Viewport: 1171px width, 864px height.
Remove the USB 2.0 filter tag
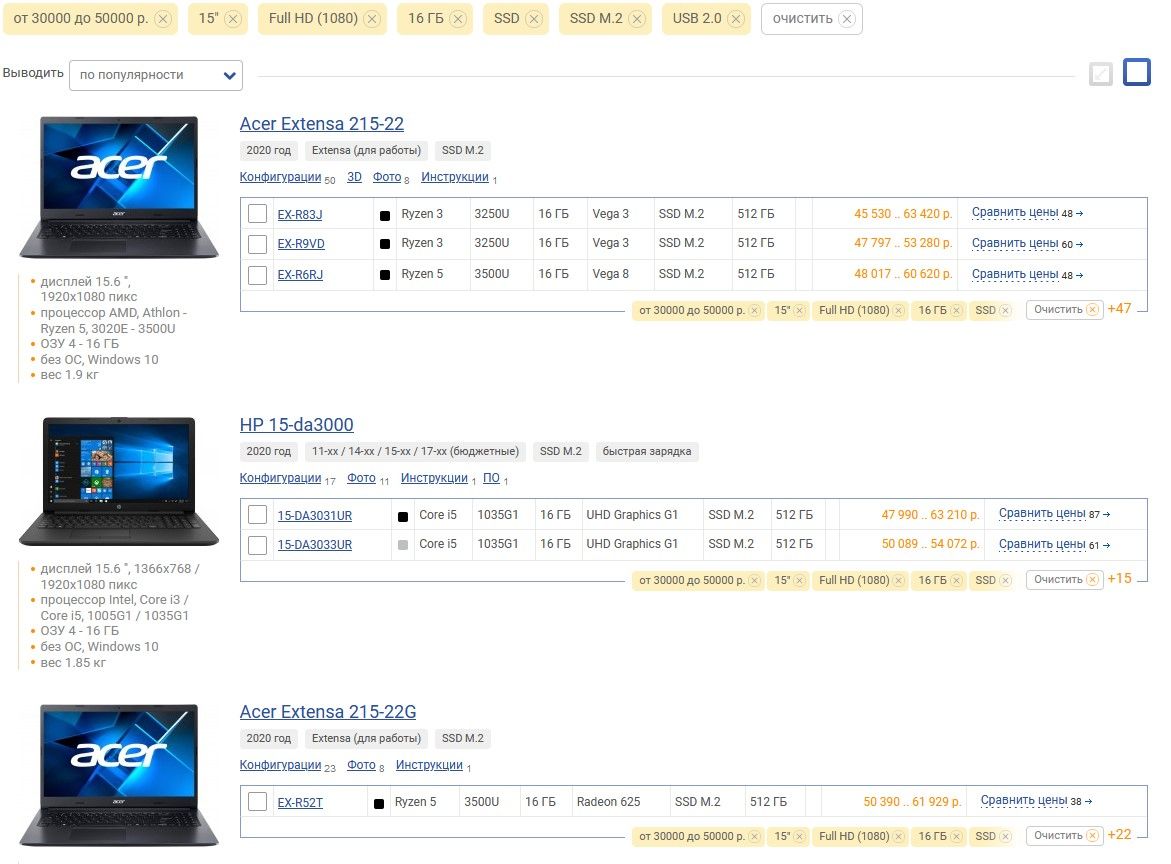(x=735, y=19)
